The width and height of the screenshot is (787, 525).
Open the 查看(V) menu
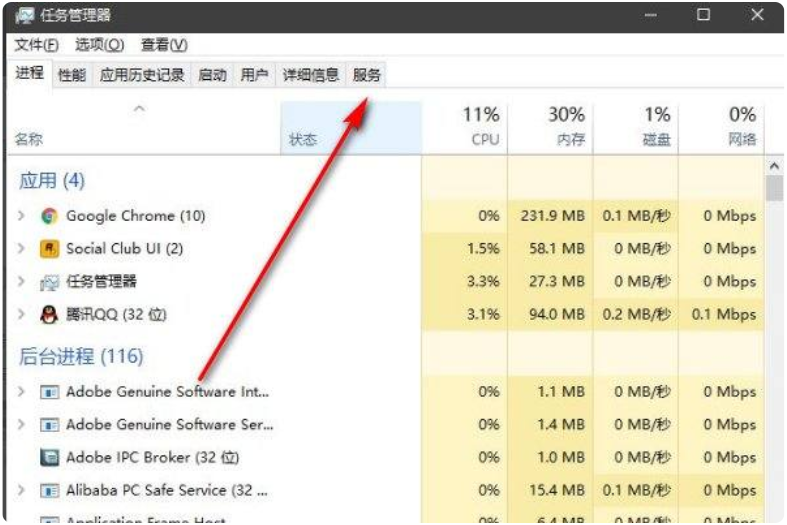coord(164,45)
